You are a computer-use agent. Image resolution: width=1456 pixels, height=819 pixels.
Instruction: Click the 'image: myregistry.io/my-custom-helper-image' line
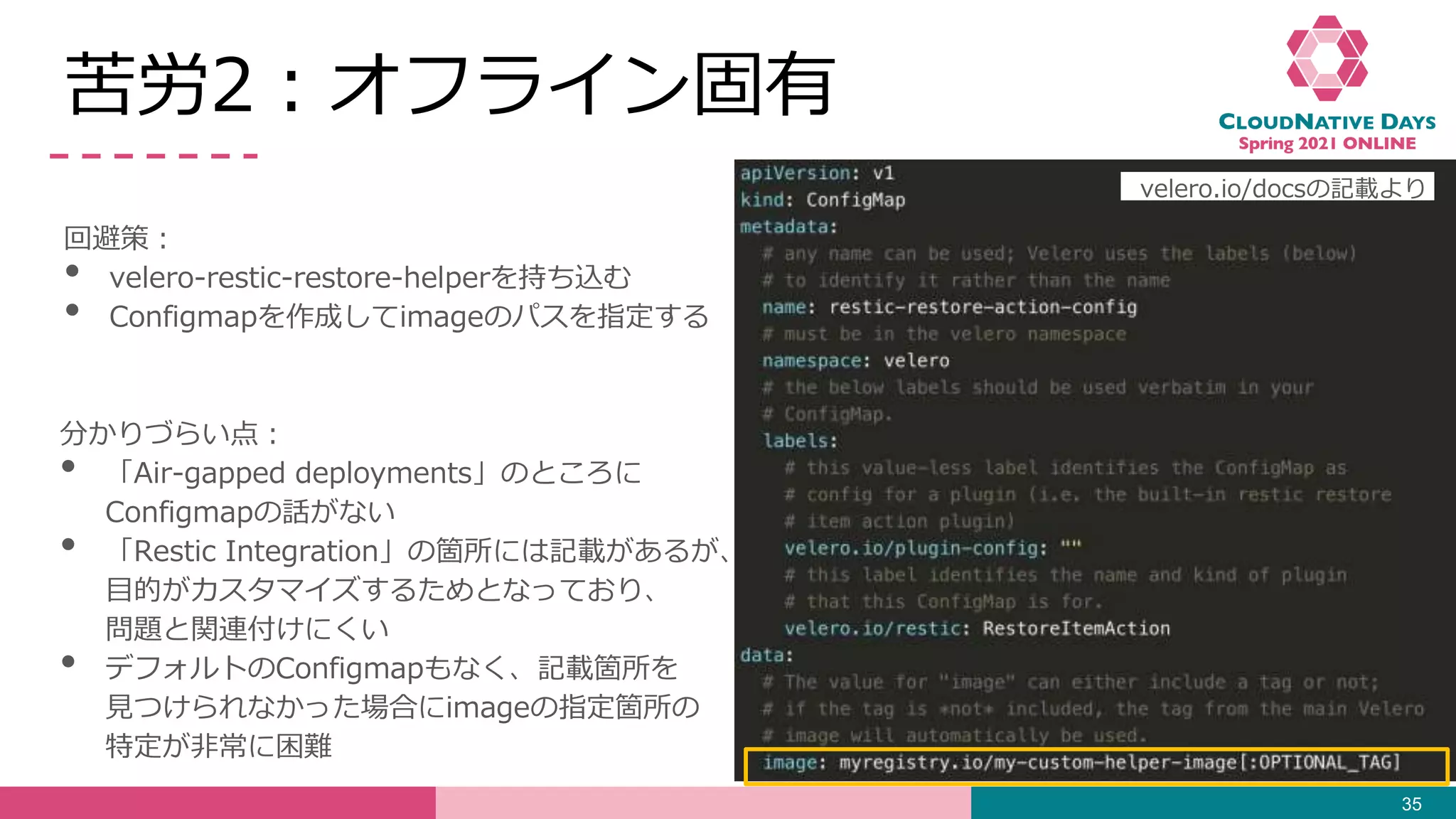(1081, 763)
